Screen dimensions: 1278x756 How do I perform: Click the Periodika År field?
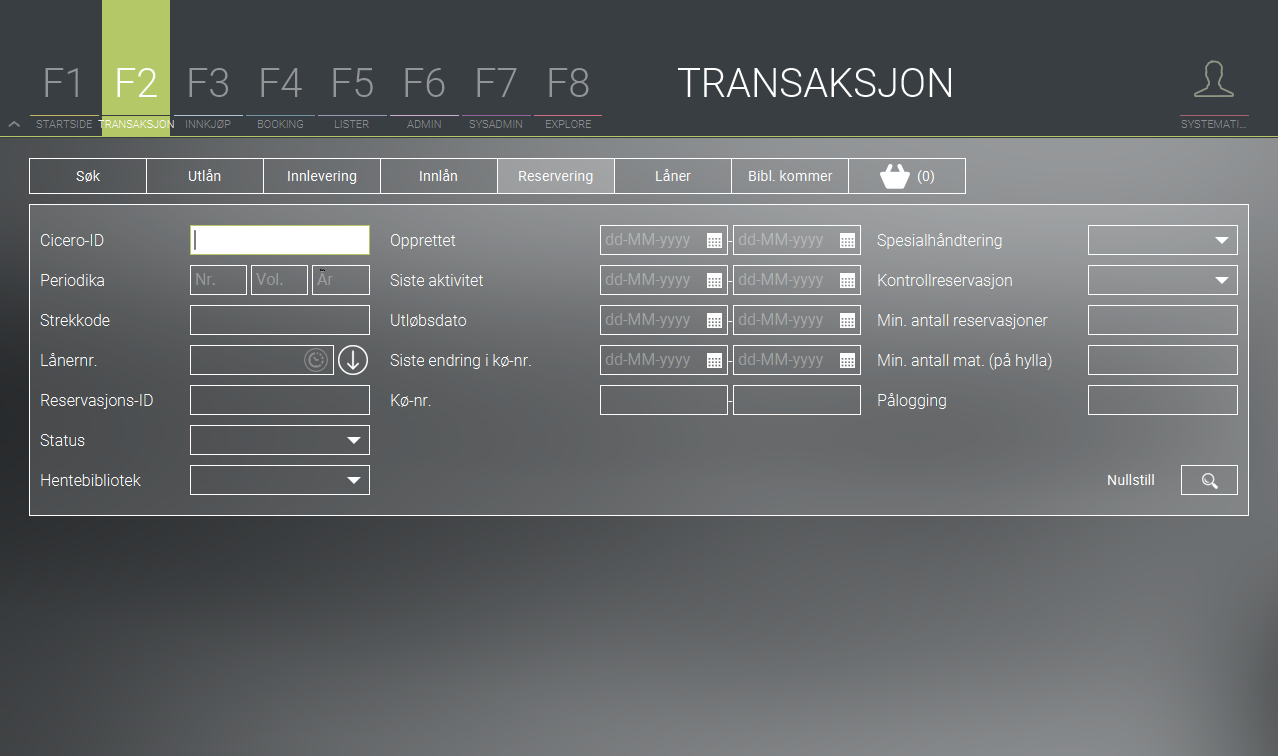[x=341, y=280]
